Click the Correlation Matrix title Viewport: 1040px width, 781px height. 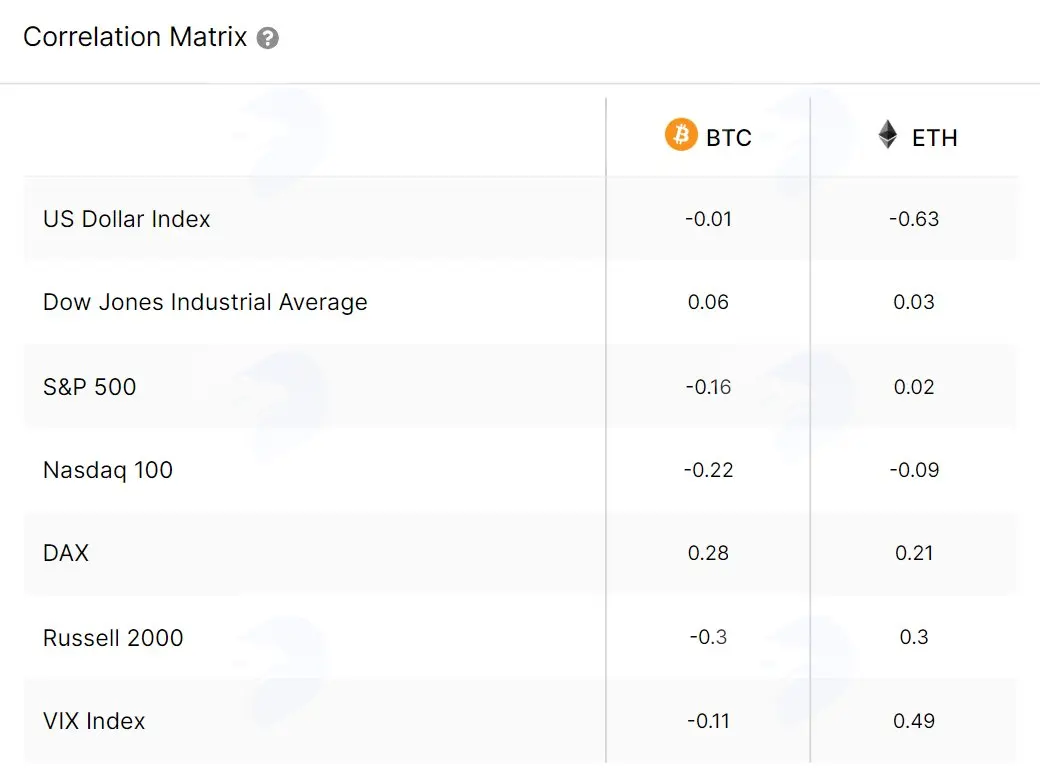click(135, 37)
